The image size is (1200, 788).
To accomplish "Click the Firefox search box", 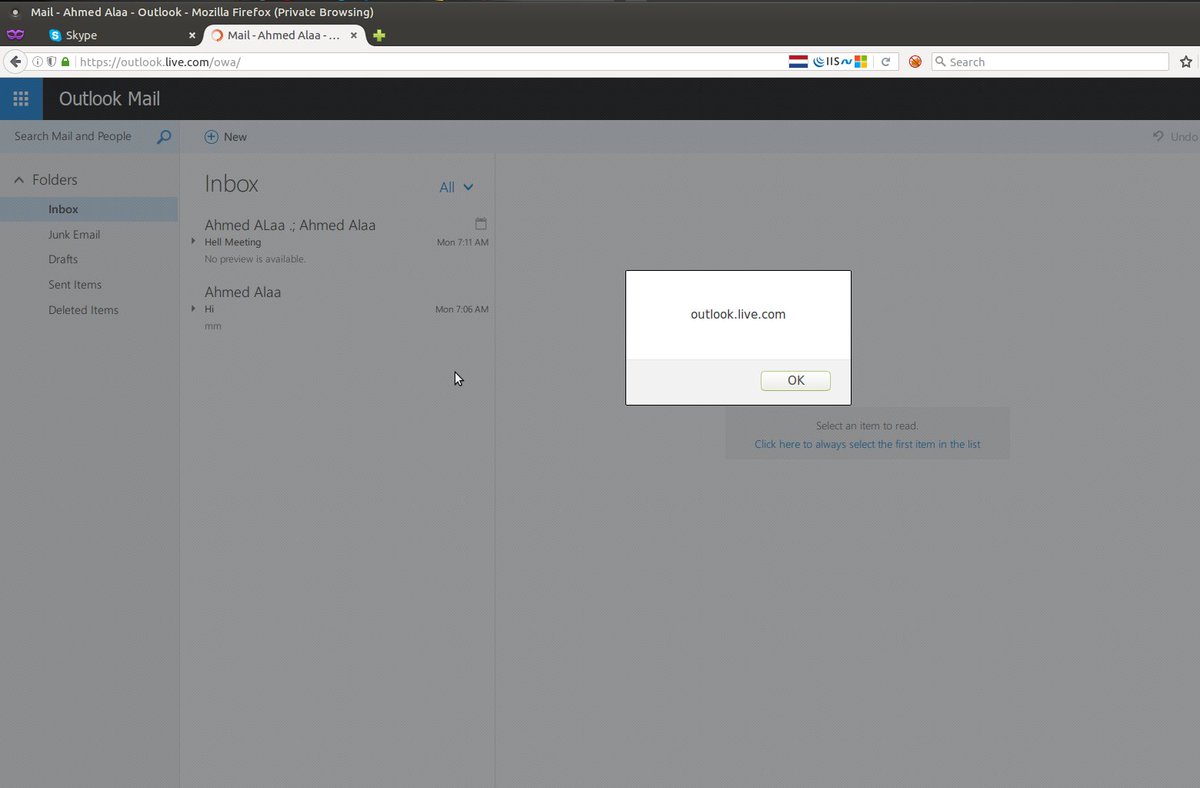I will pos(1050,62).
